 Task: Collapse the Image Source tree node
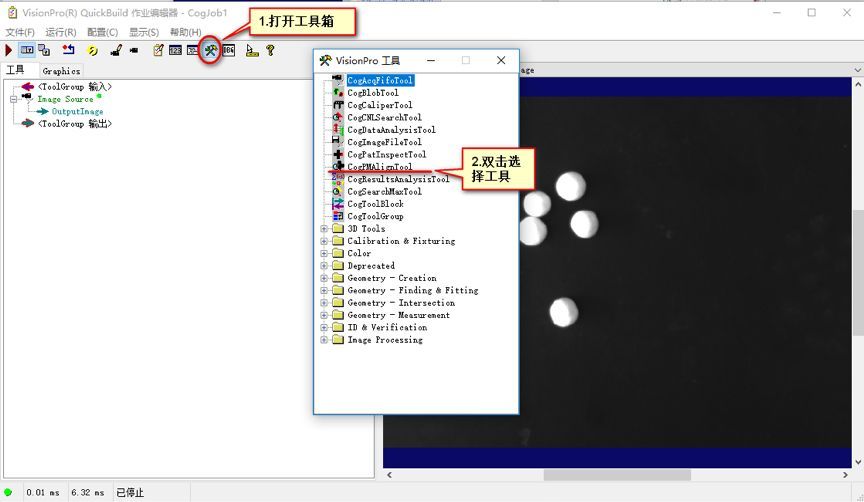point(13,99)
